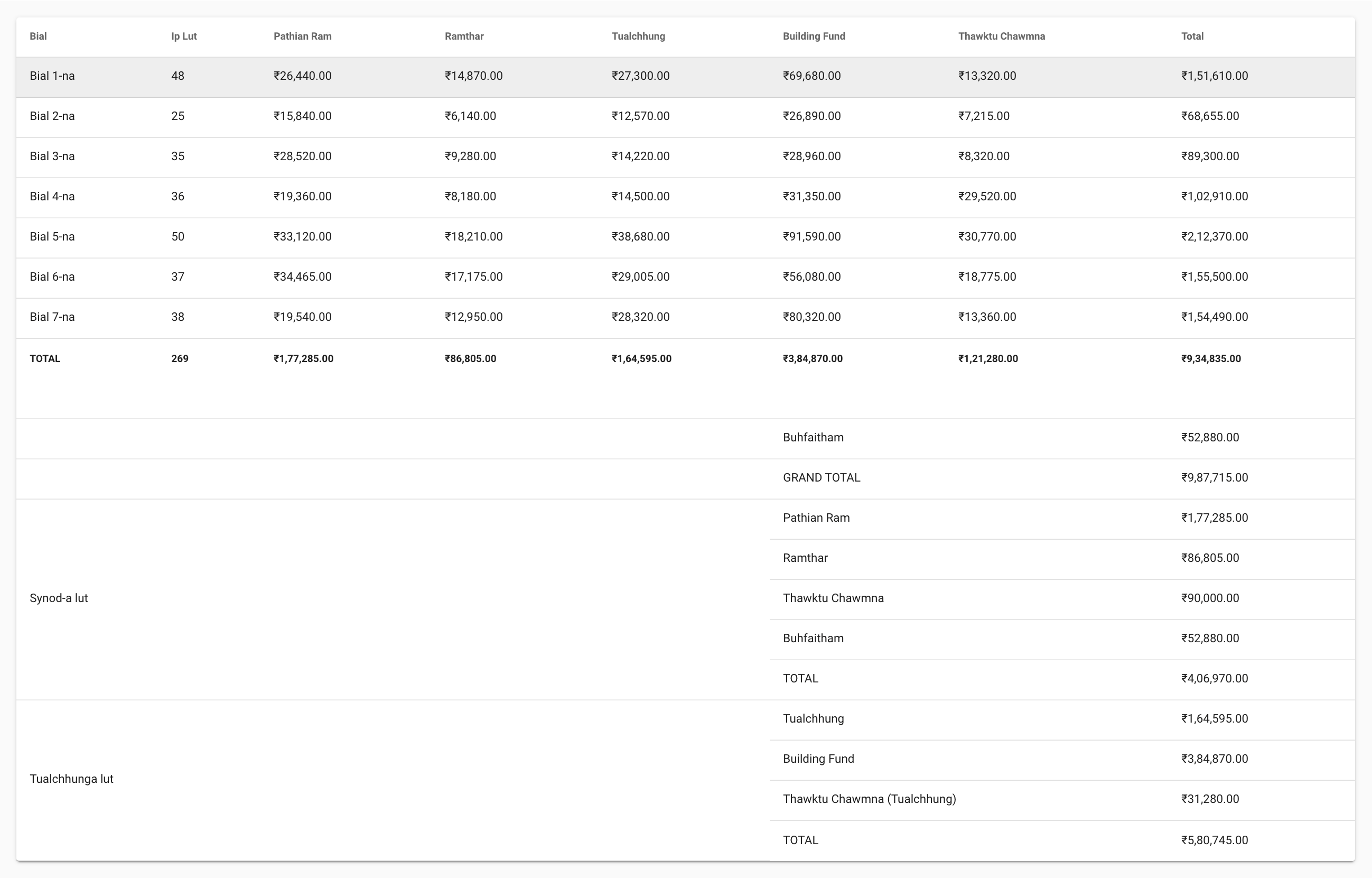Select the Bial 1-na row

[52, 77]
